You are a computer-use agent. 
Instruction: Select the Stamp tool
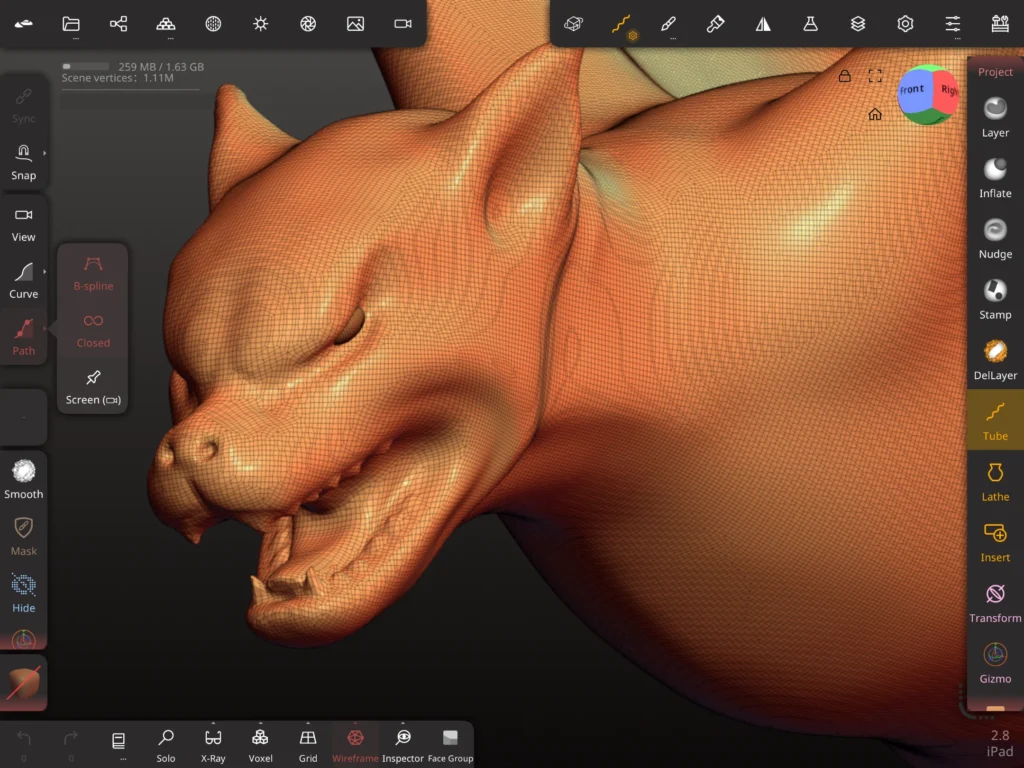(995, 300)
